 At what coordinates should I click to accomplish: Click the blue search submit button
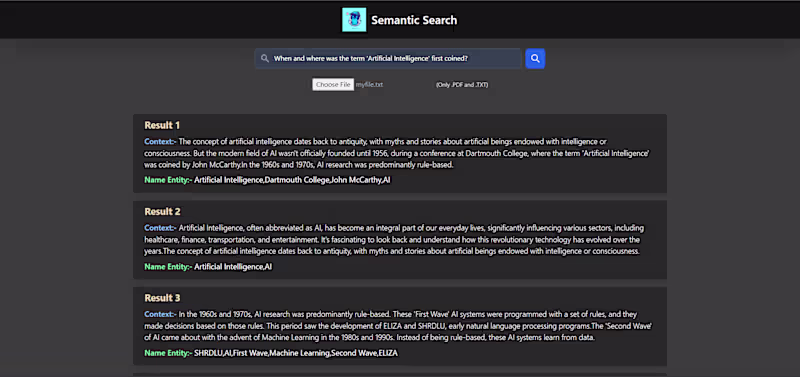(x=535, y=59)
